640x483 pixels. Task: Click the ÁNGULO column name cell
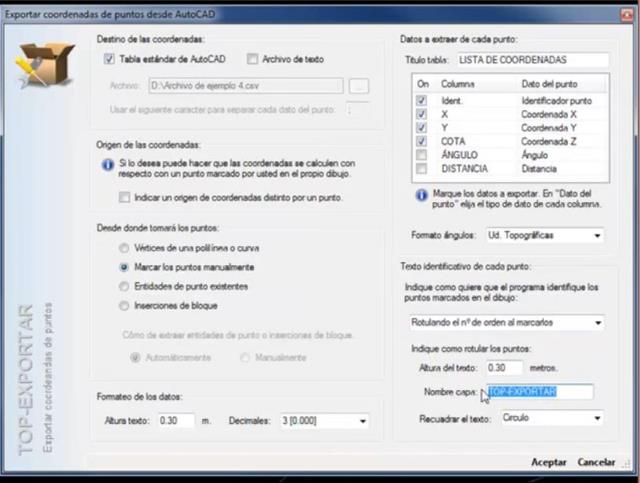[x=459, y=155]
